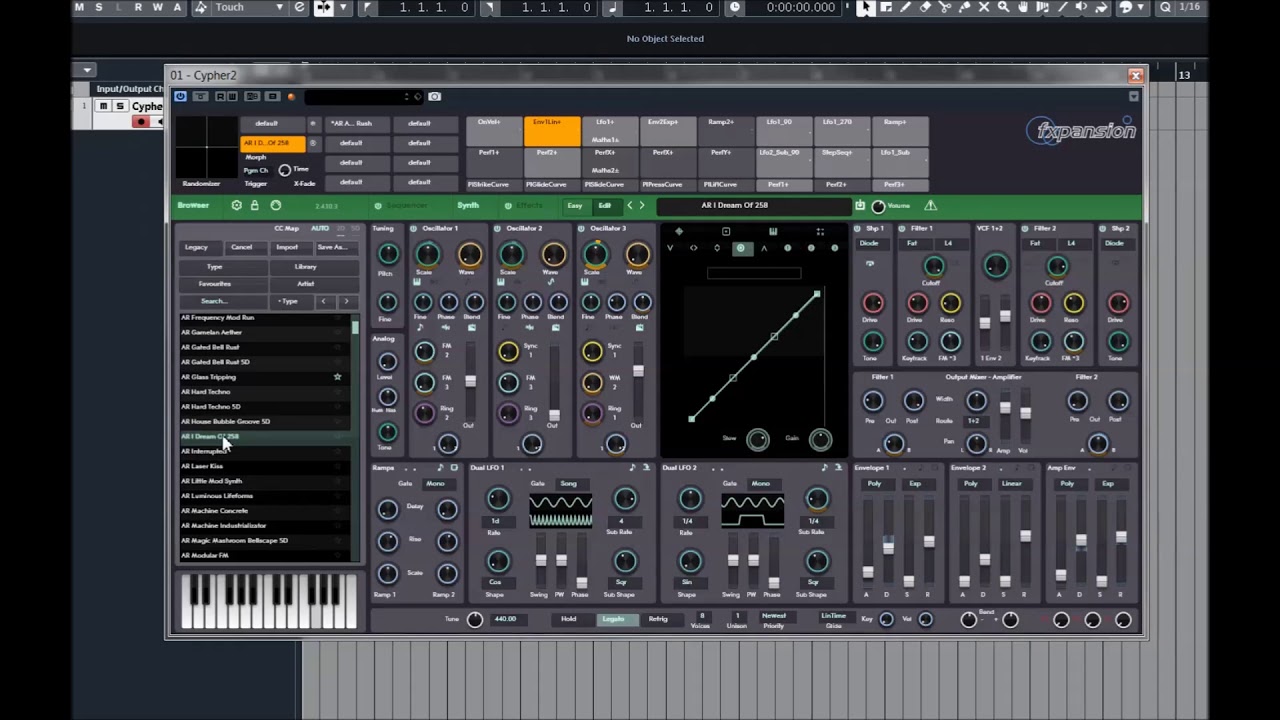The width and height of the screenshot is (1280, 720).
Task: Click the preset Search field
Action: (223, 301)
